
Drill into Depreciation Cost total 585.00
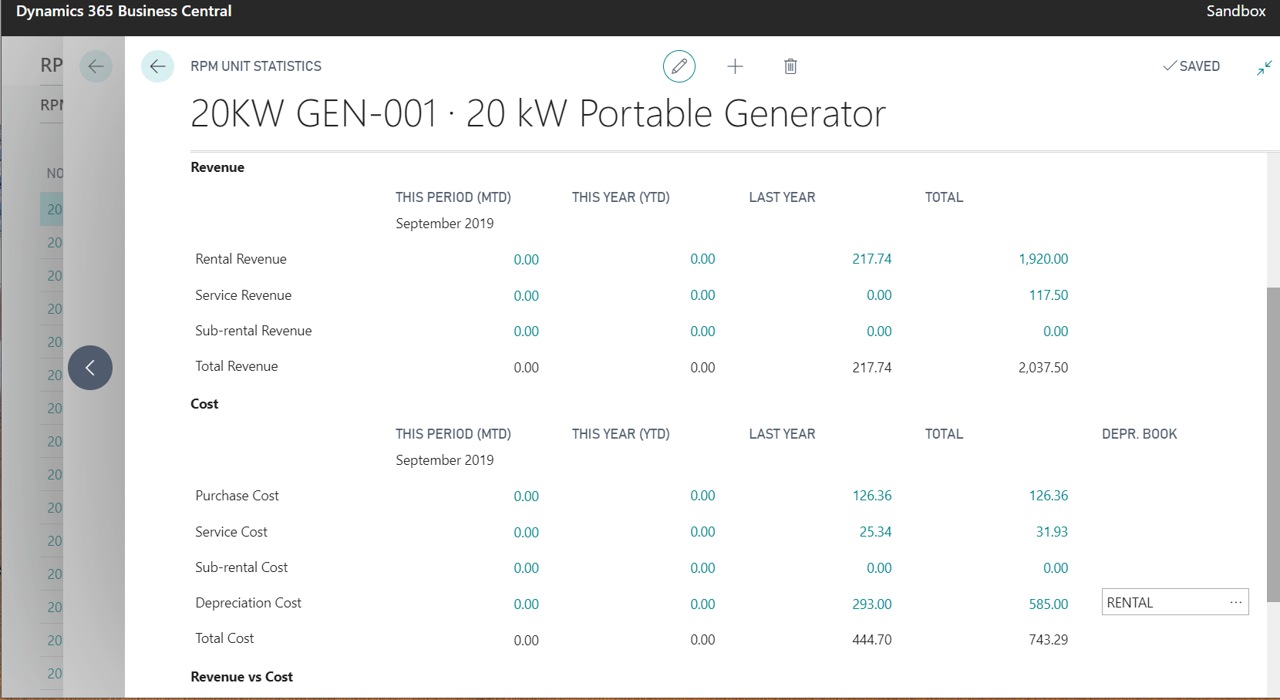1048,604
